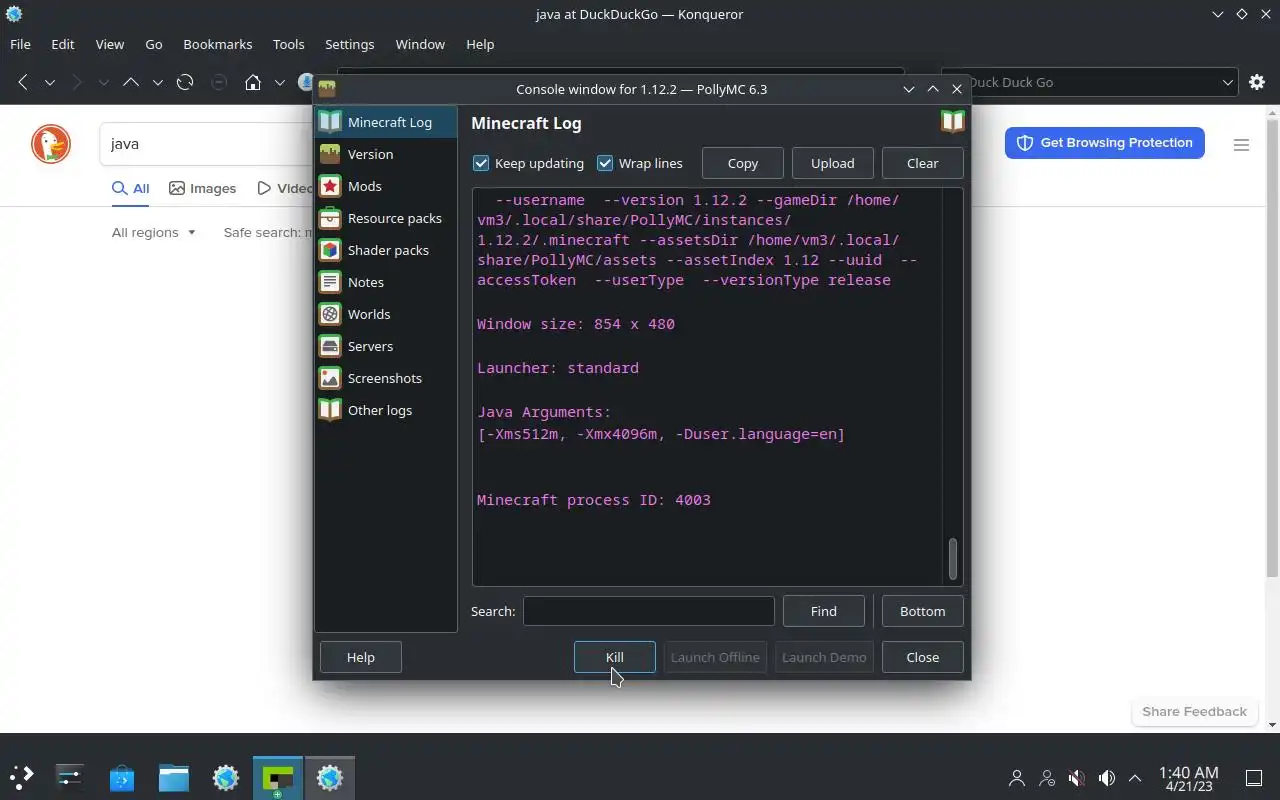Focus the log Search input field
Screen dimensions: 1280x800
649,611
